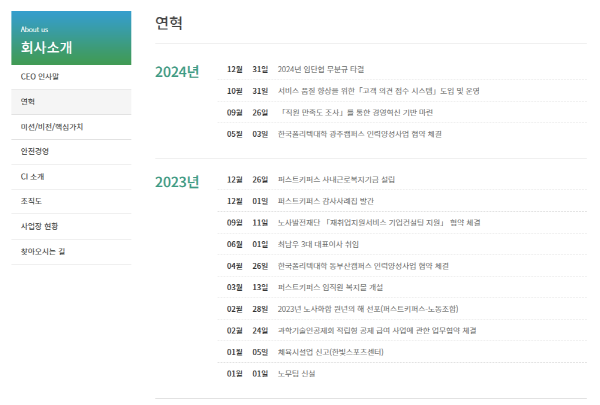This screenshot has height=405, width=600.
Task: Click the date 12월 01일
Action: 247,201
